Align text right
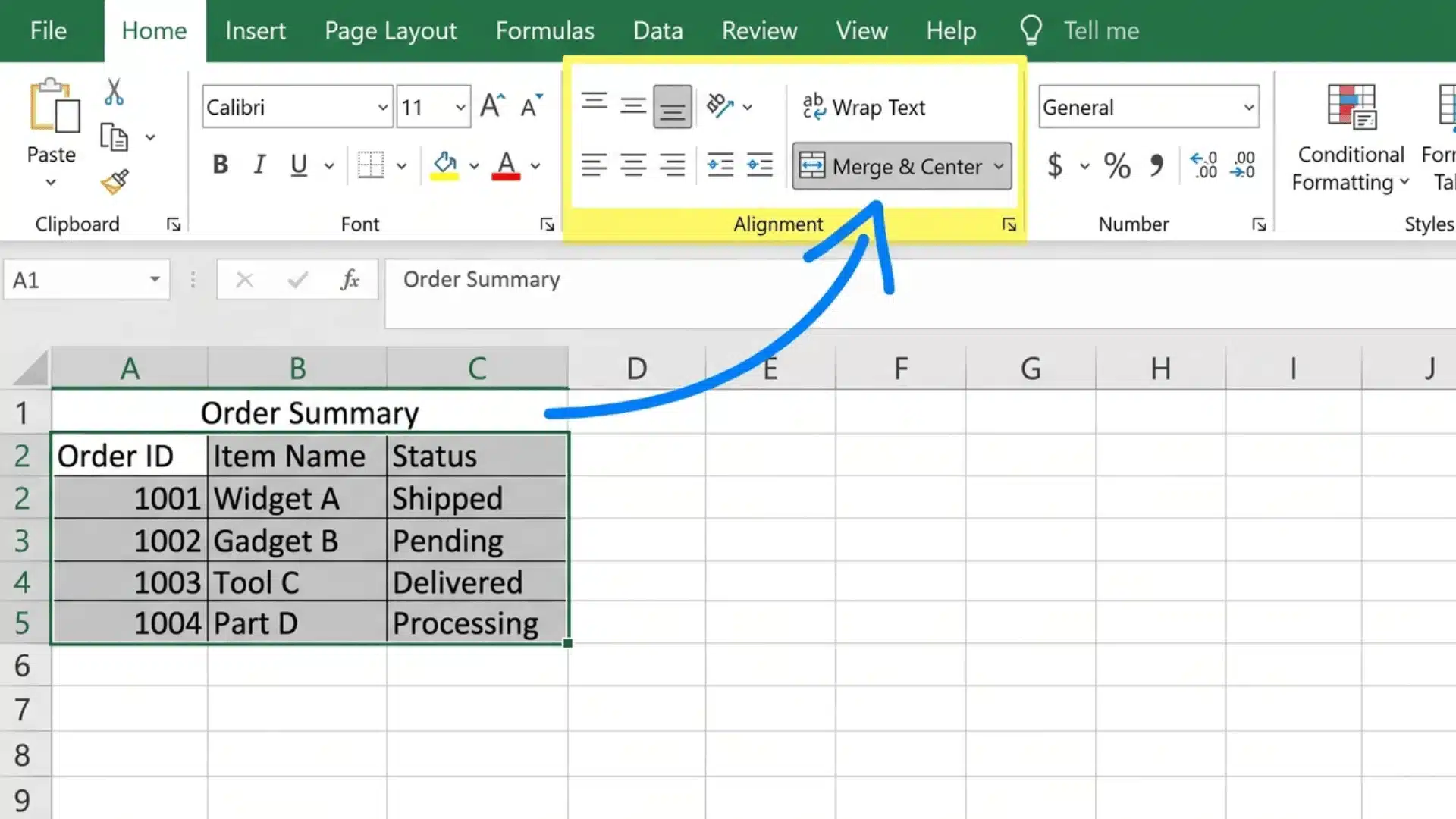Image resolution: width=1456 pixels, height=819 pixels. 672,165
